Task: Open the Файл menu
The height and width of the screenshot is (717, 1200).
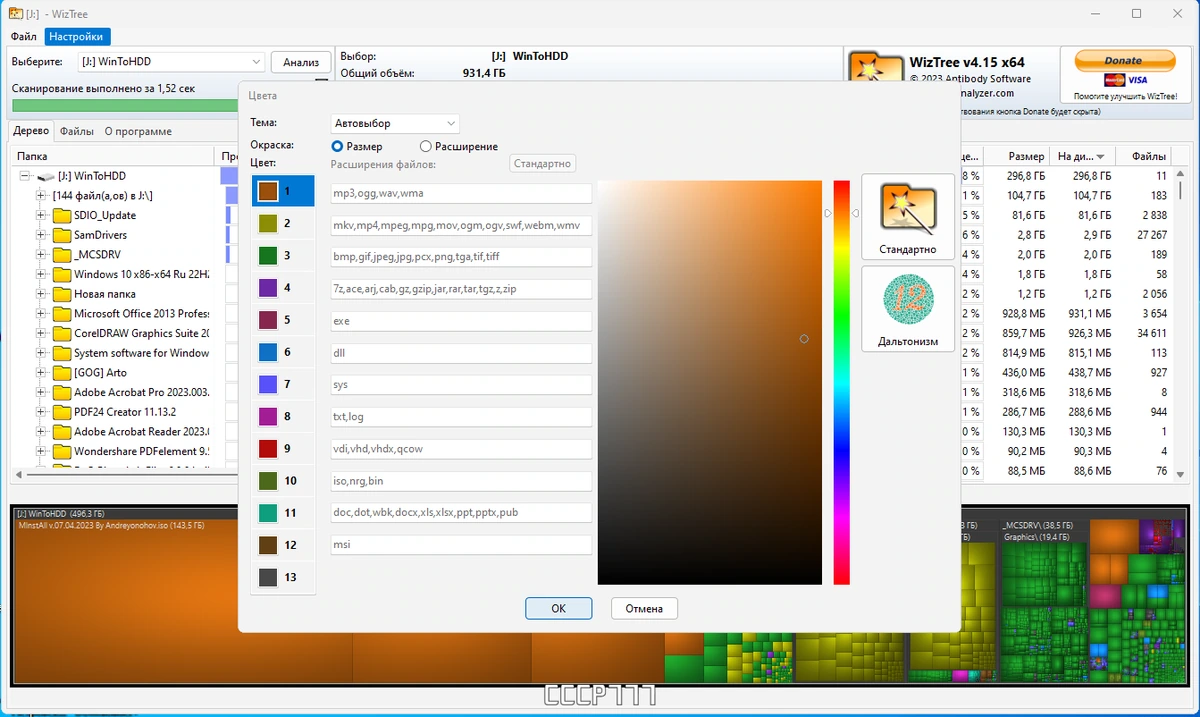Action: (x=24, y=37)
